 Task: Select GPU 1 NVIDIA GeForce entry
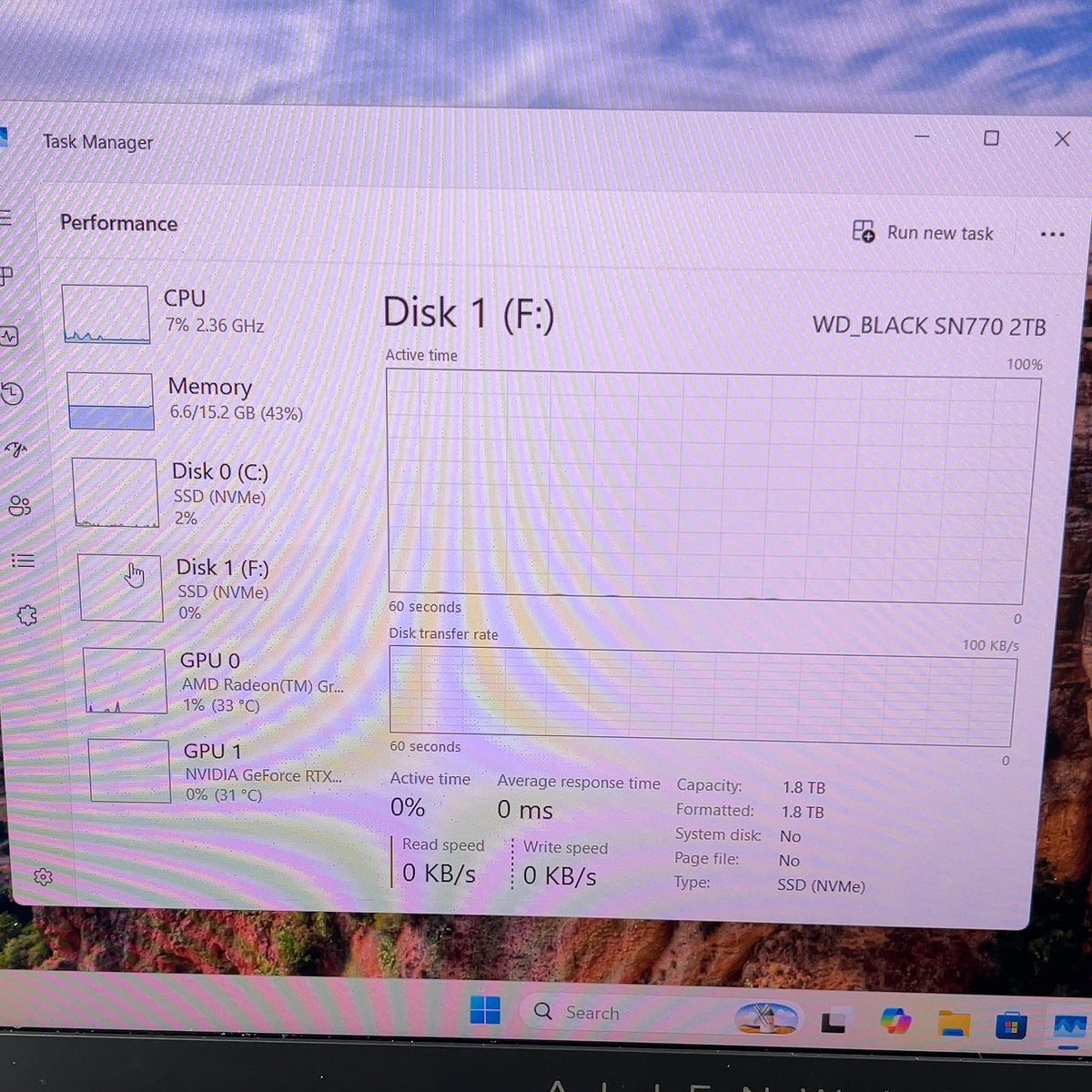[x=217, y=772]
